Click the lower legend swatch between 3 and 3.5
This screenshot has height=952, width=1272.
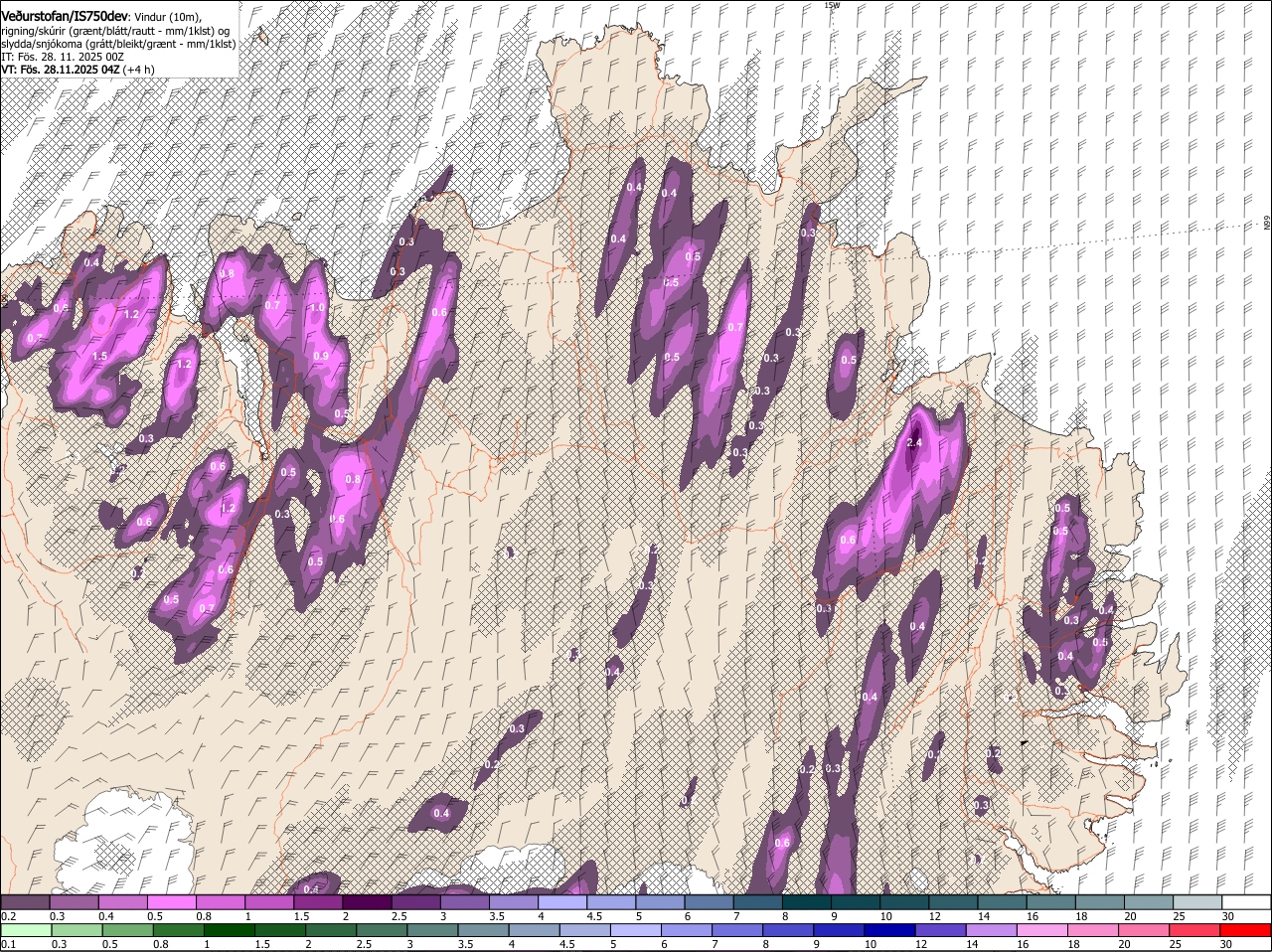pos(433,930)
